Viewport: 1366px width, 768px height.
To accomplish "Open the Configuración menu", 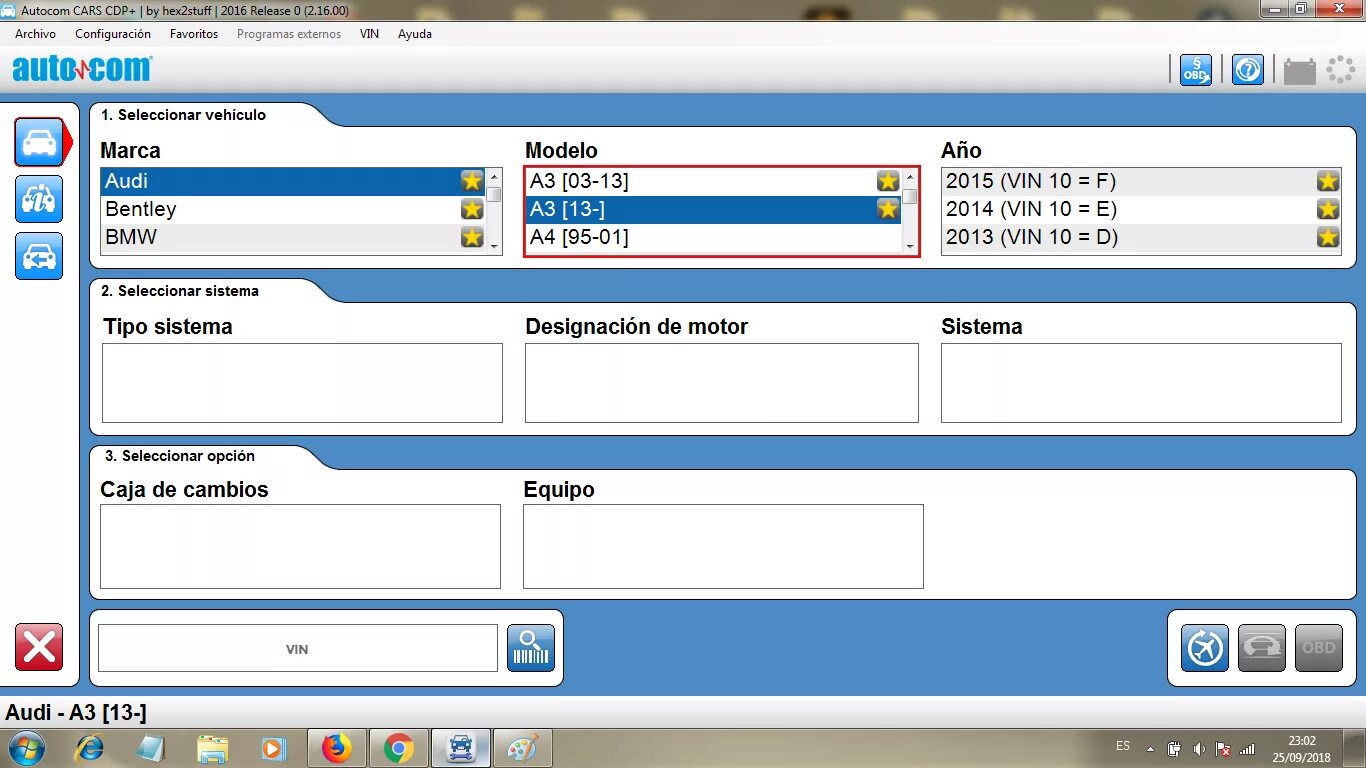I will (113, 34).
